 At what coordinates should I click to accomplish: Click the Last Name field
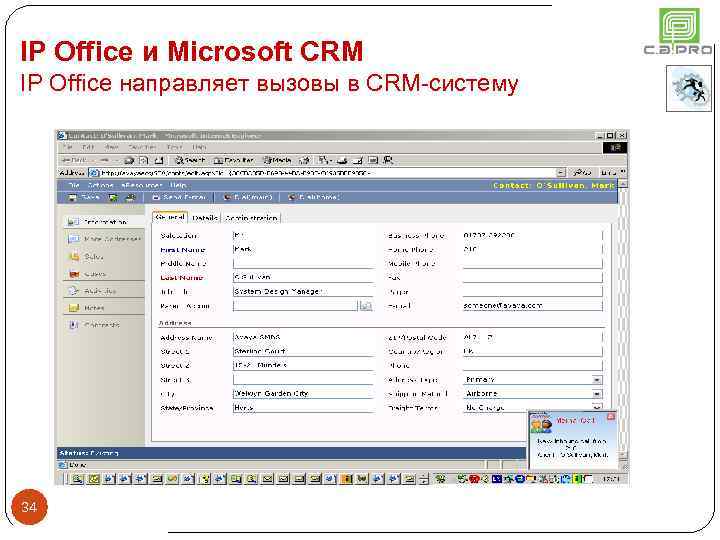coord(303,277)
